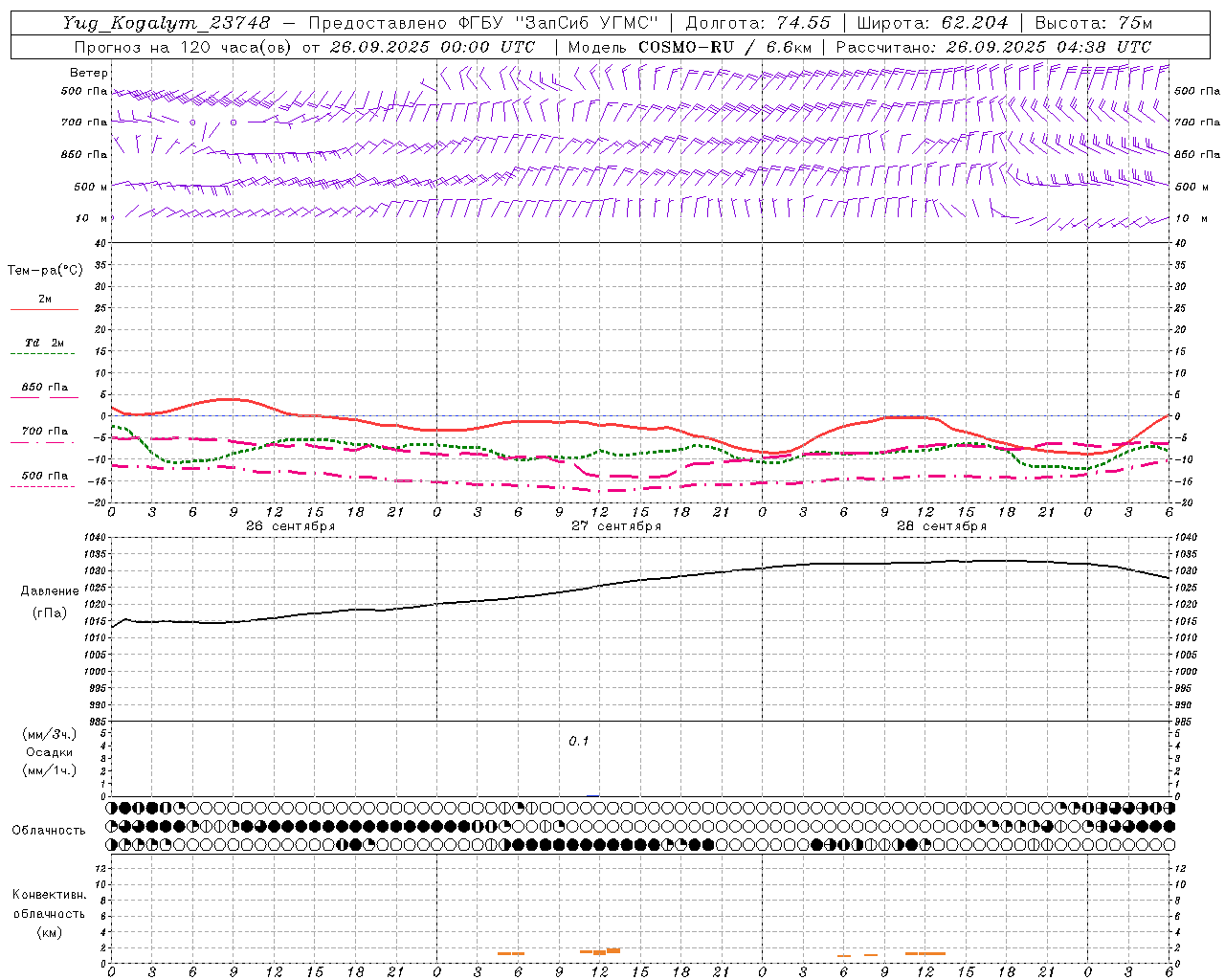Click the 0.1 precipitation value

point(579,742)
